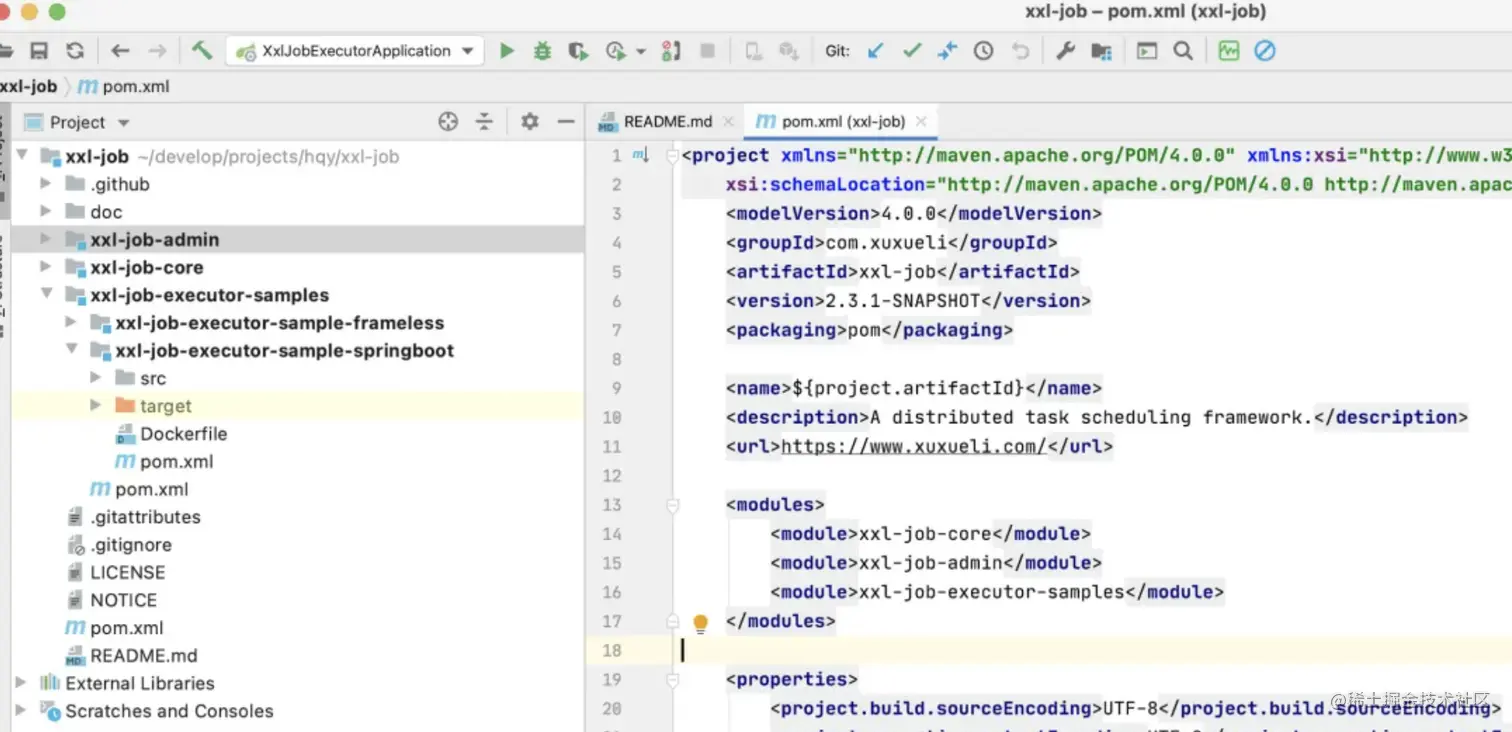1512x732 pixels.
Task: Select opened file via crosshair icon
Action: coord(448,122)
